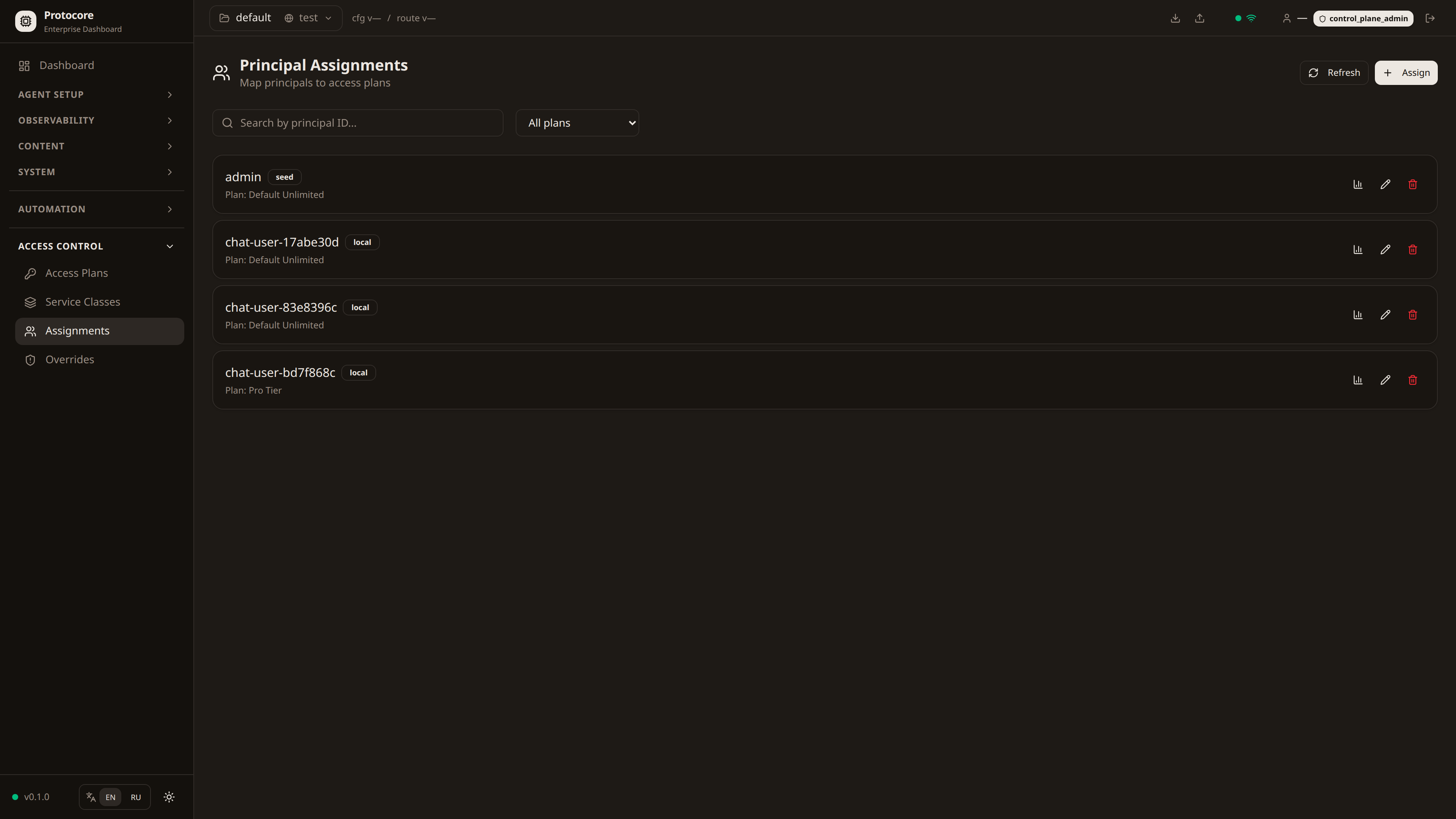
Task: Open Access Plans in sidebar
Action: (76, 273)
